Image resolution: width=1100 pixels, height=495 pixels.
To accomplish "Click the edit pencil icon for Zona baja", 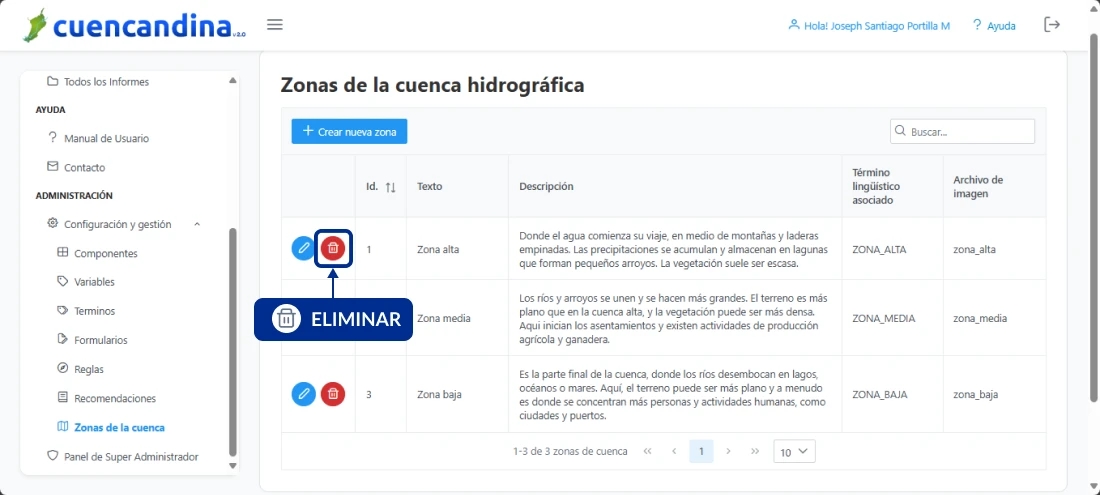I will point(303,394).
